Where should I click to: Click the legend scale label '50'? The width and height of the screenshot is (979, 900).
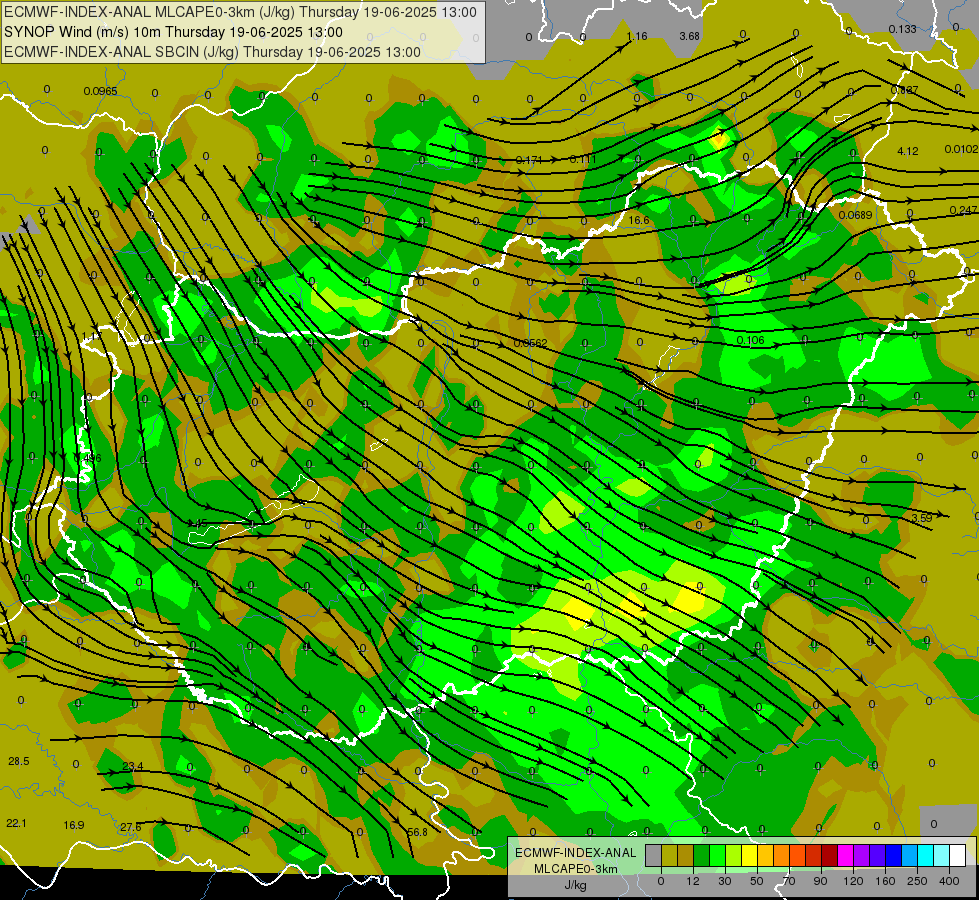tap(757, 881)
